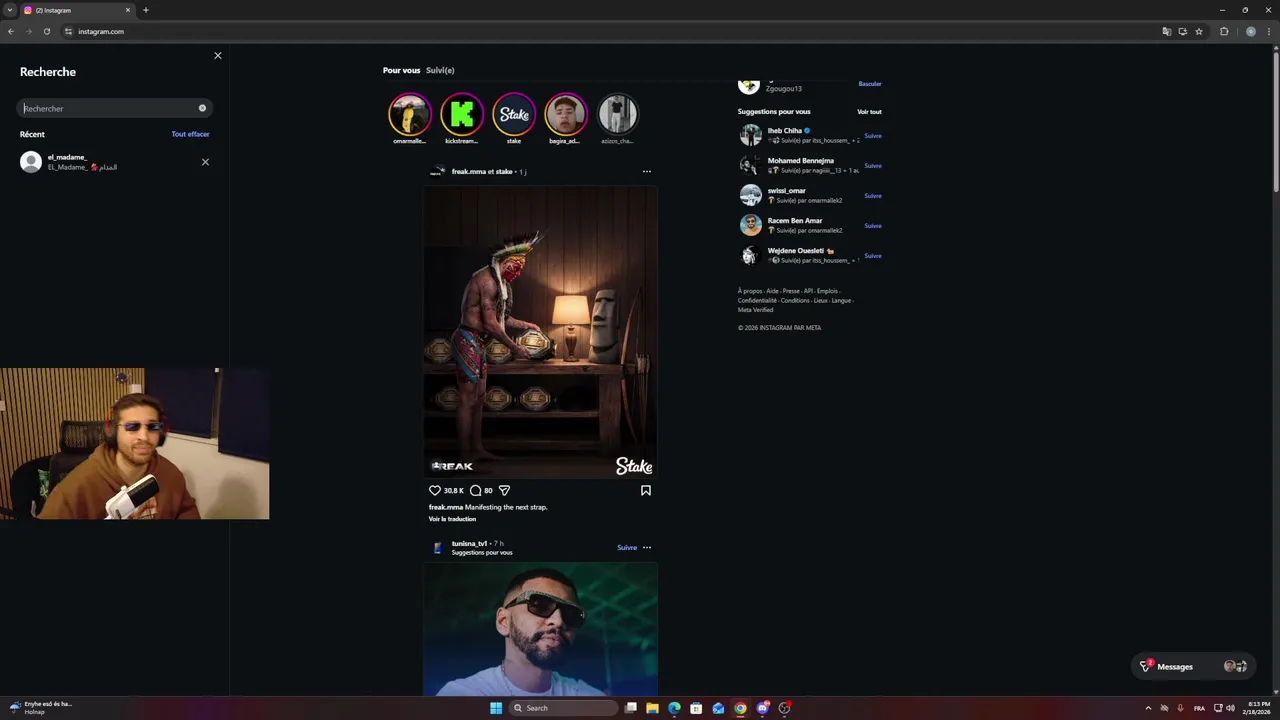Open more options on tunisna_tv1 post

tap(647, 548)
